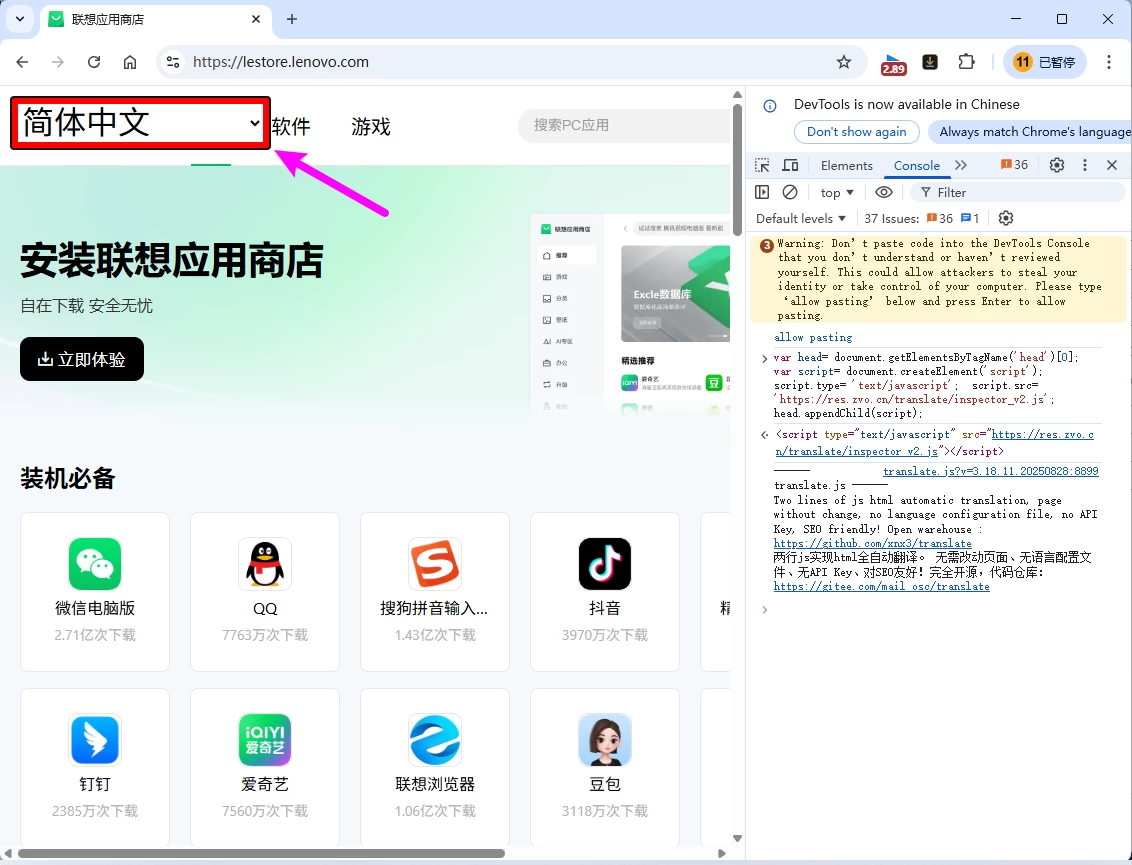Click the 'allow pasting' console text
The image size is (1132, 865).
click(x=813, y=337)
